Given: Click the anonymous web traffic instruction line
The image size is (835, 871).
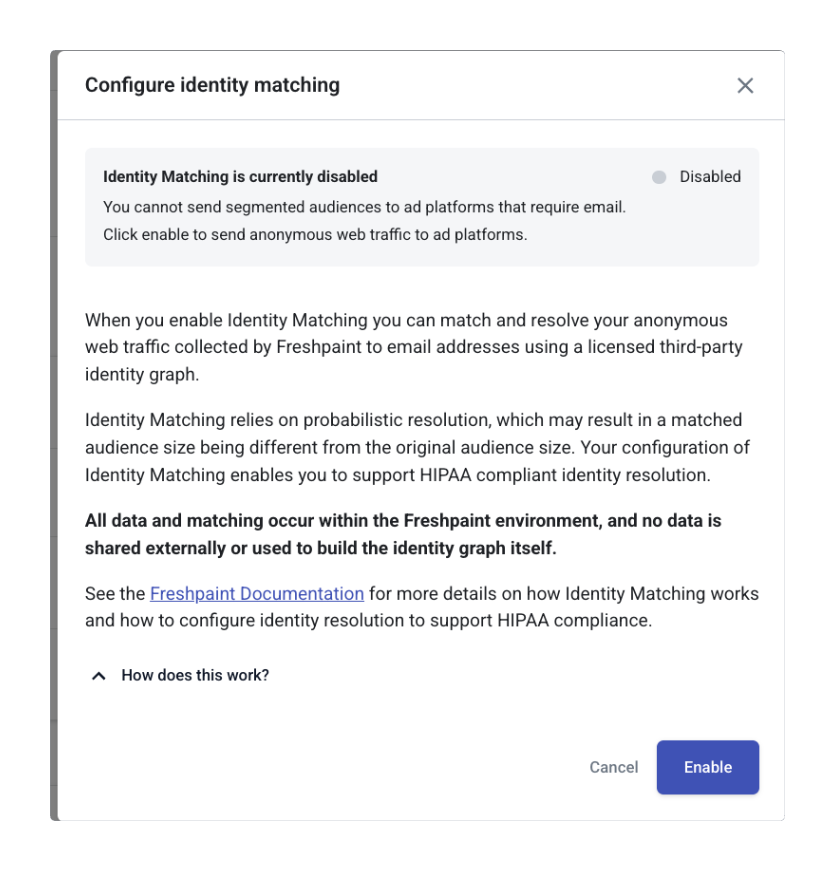Looking at the screenshot, I should click(315, 235).
